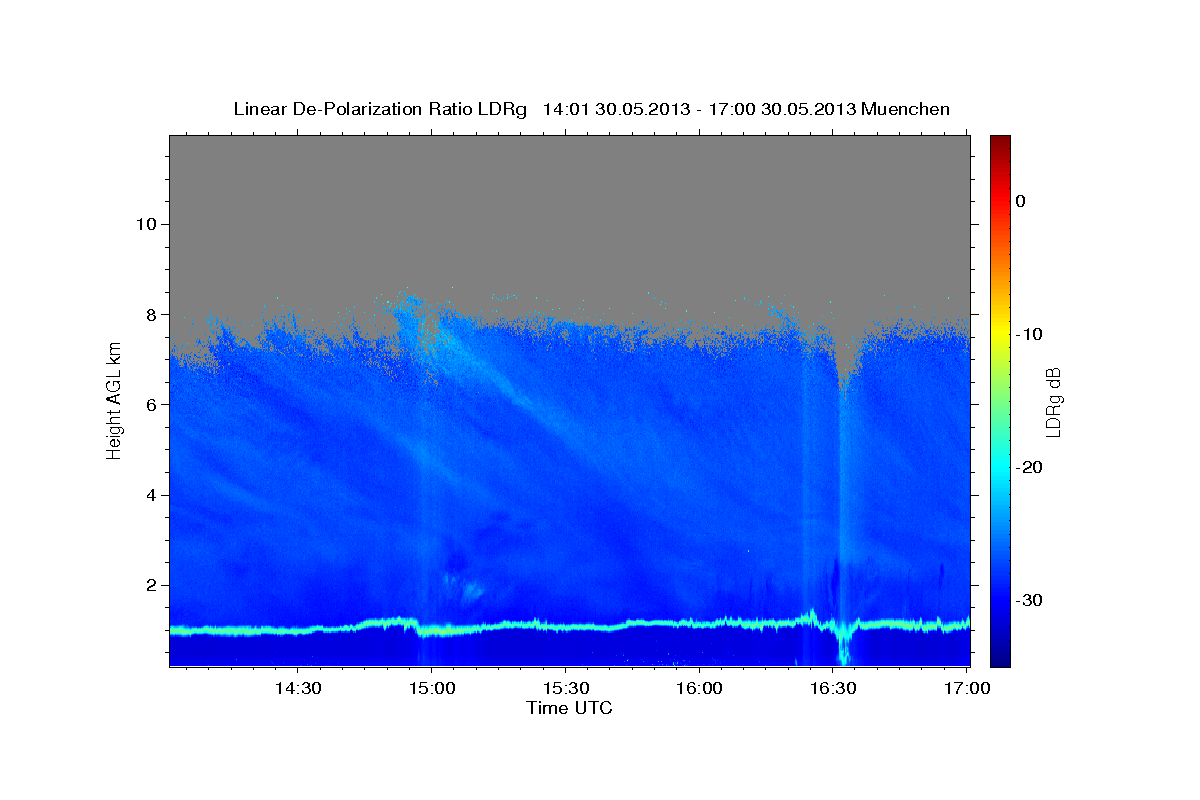Click the 14:30 time tick label
Viewport: 1200px width, 800px height.
(297, 688)
